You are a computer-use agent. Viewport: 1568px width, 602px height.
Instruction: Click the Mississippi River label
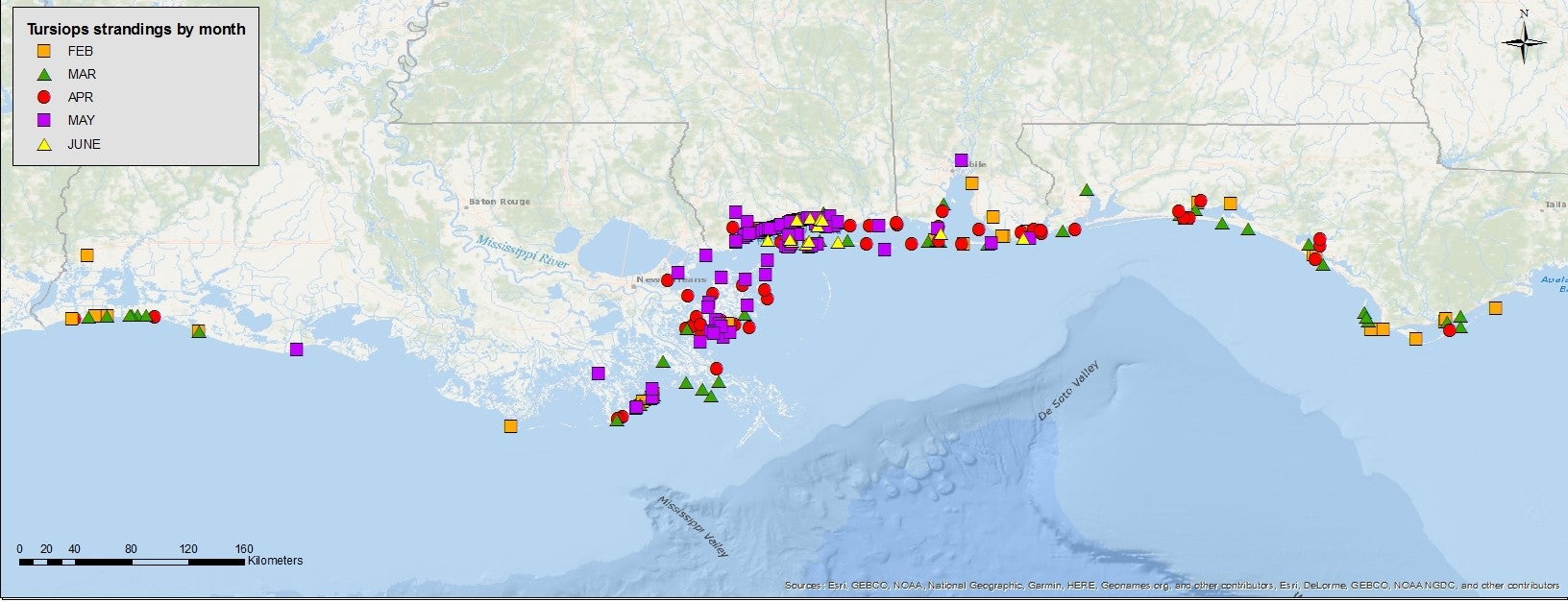(523, 250)
